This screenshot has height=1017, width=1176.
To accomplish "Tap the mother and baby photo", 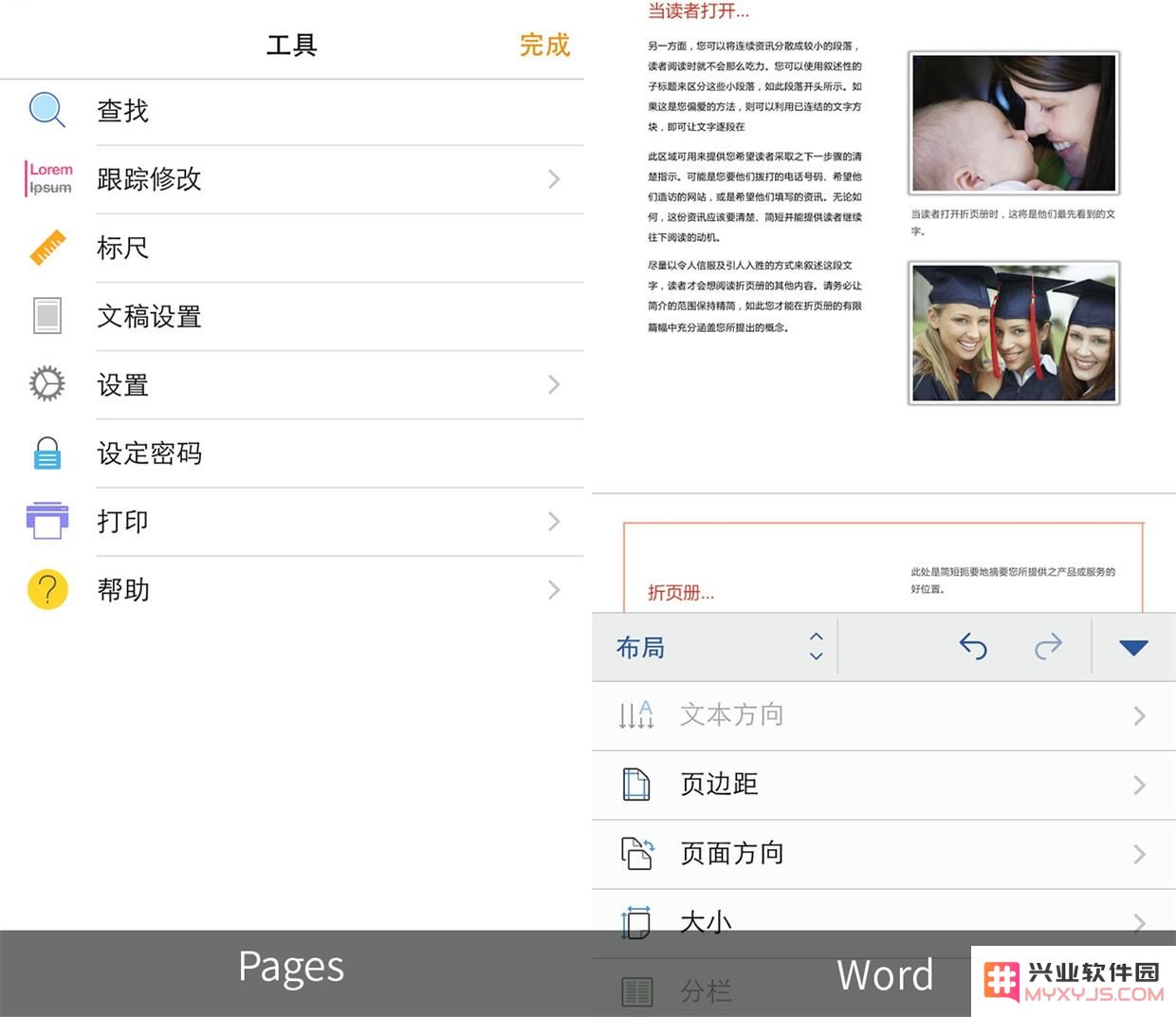I will [1014, 123].
